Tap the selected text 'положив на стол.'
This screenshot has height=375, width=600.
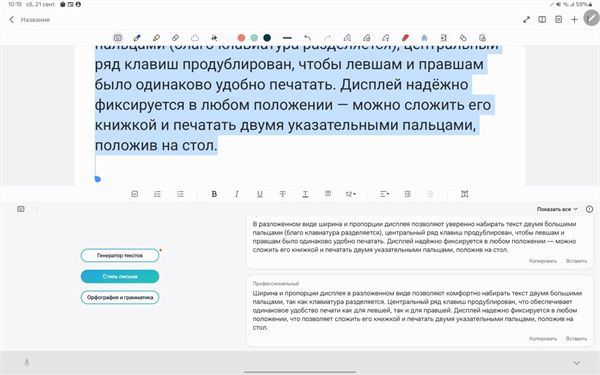[x=156, y=145]
